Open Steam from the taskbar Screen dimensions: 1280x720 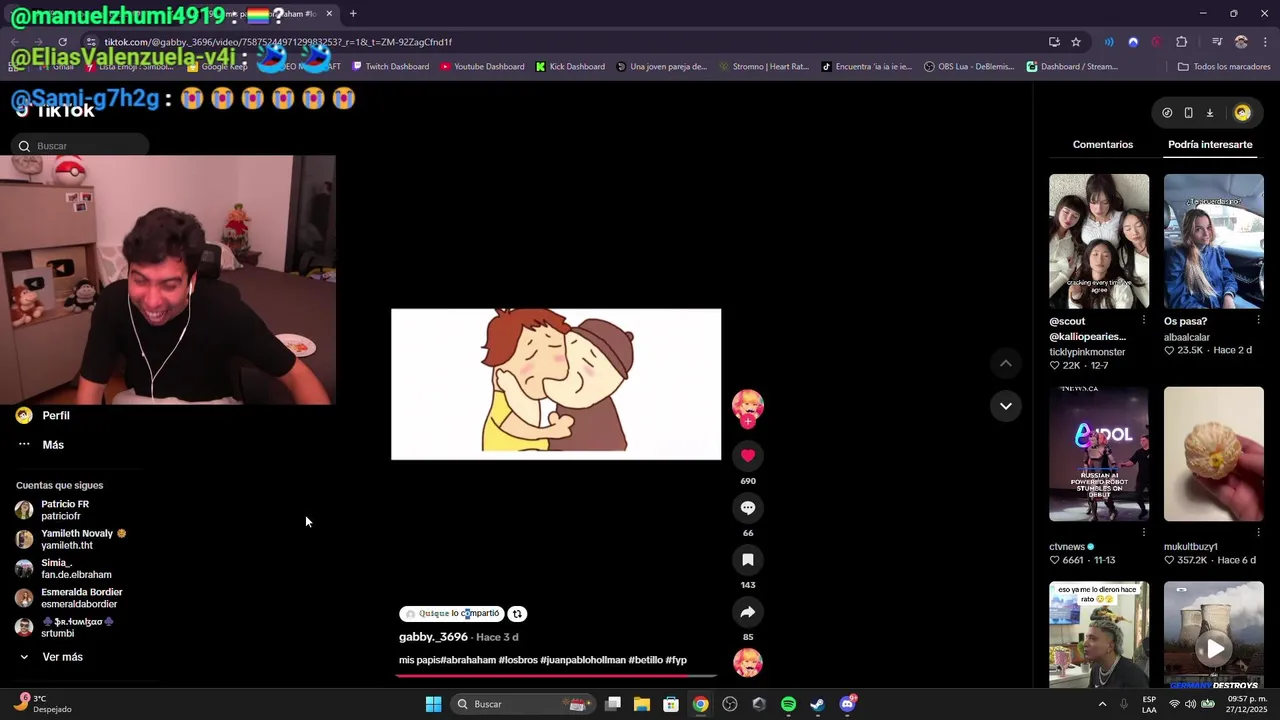(x=817, y=704)
